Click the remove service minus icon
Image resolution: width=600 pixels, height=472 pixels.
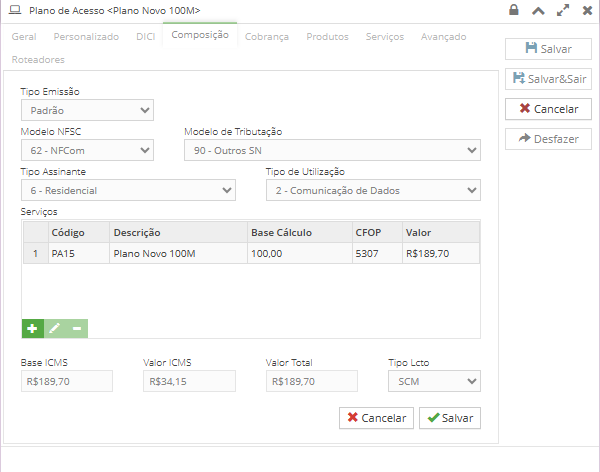tap(77, 328)
